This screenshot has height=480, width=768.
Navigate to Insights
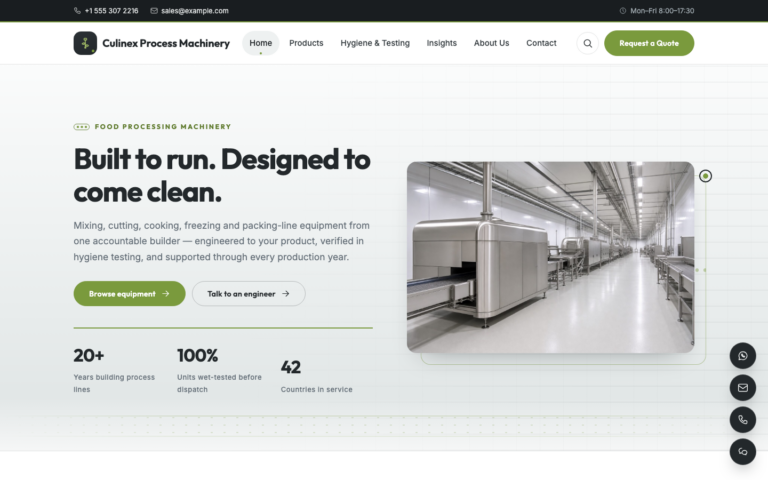441,43
